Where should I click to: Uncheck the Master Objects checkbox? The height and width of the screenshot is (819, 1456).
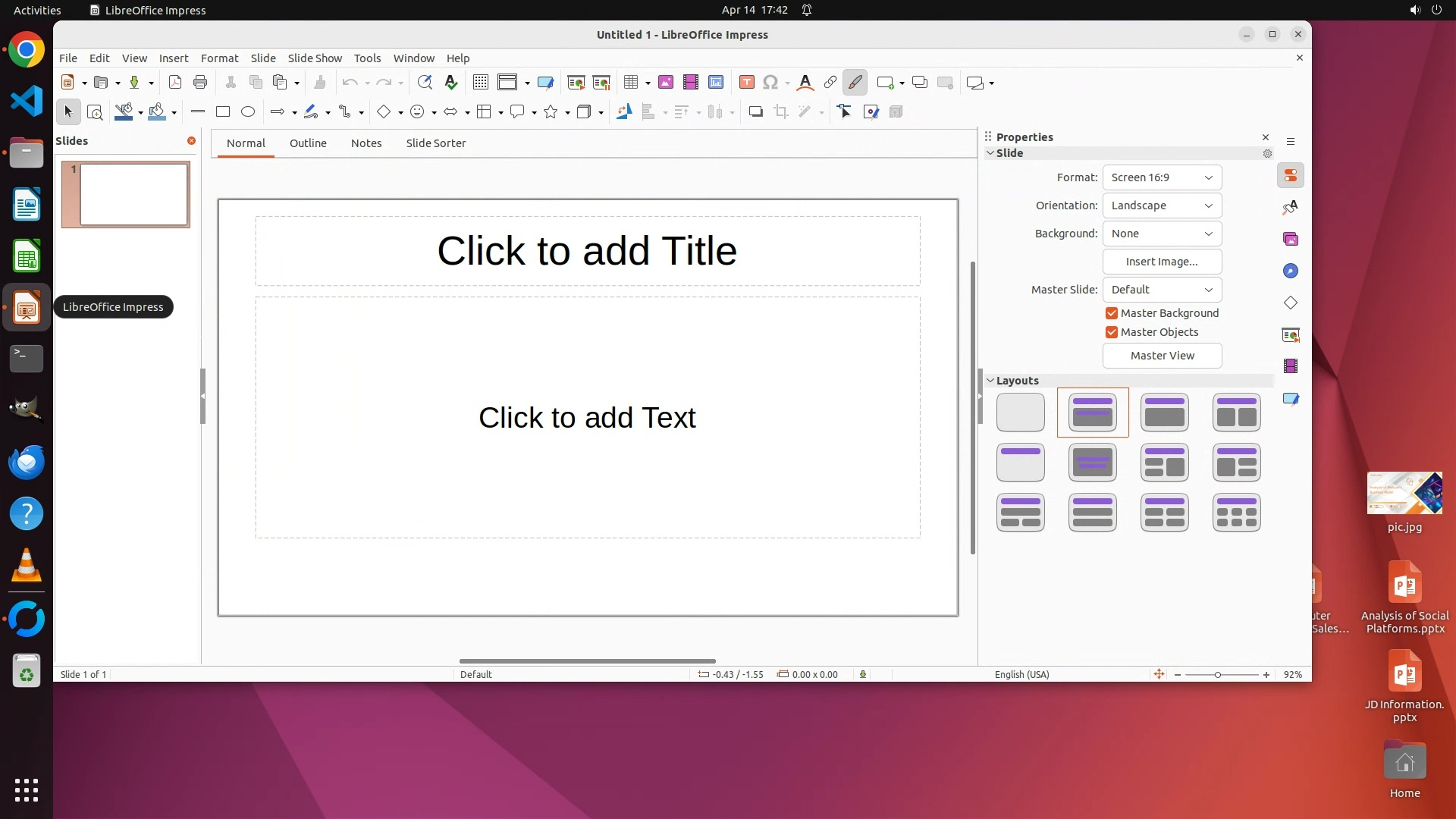coord(1112,332)
